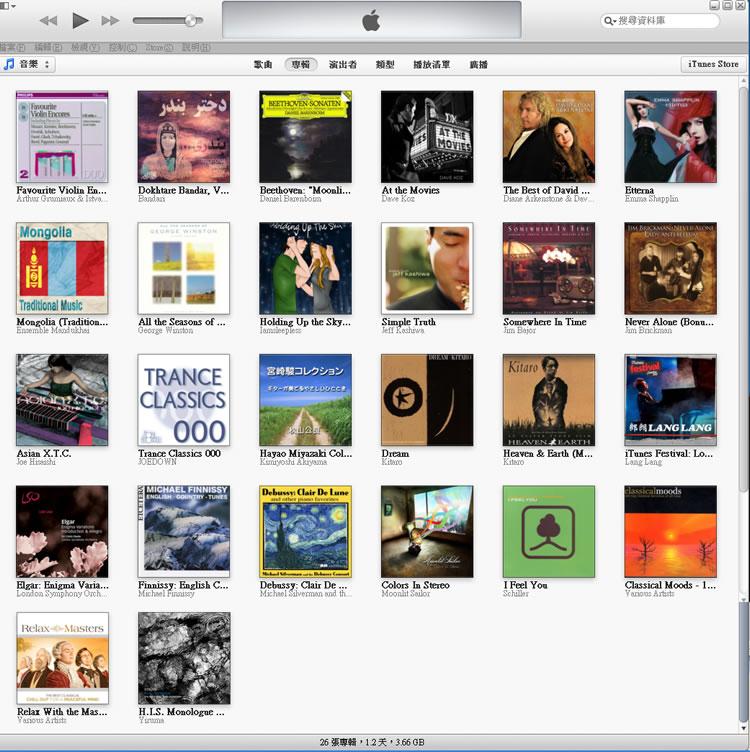
Task: Switch to the 類型 tab
Action: point(385,64)
